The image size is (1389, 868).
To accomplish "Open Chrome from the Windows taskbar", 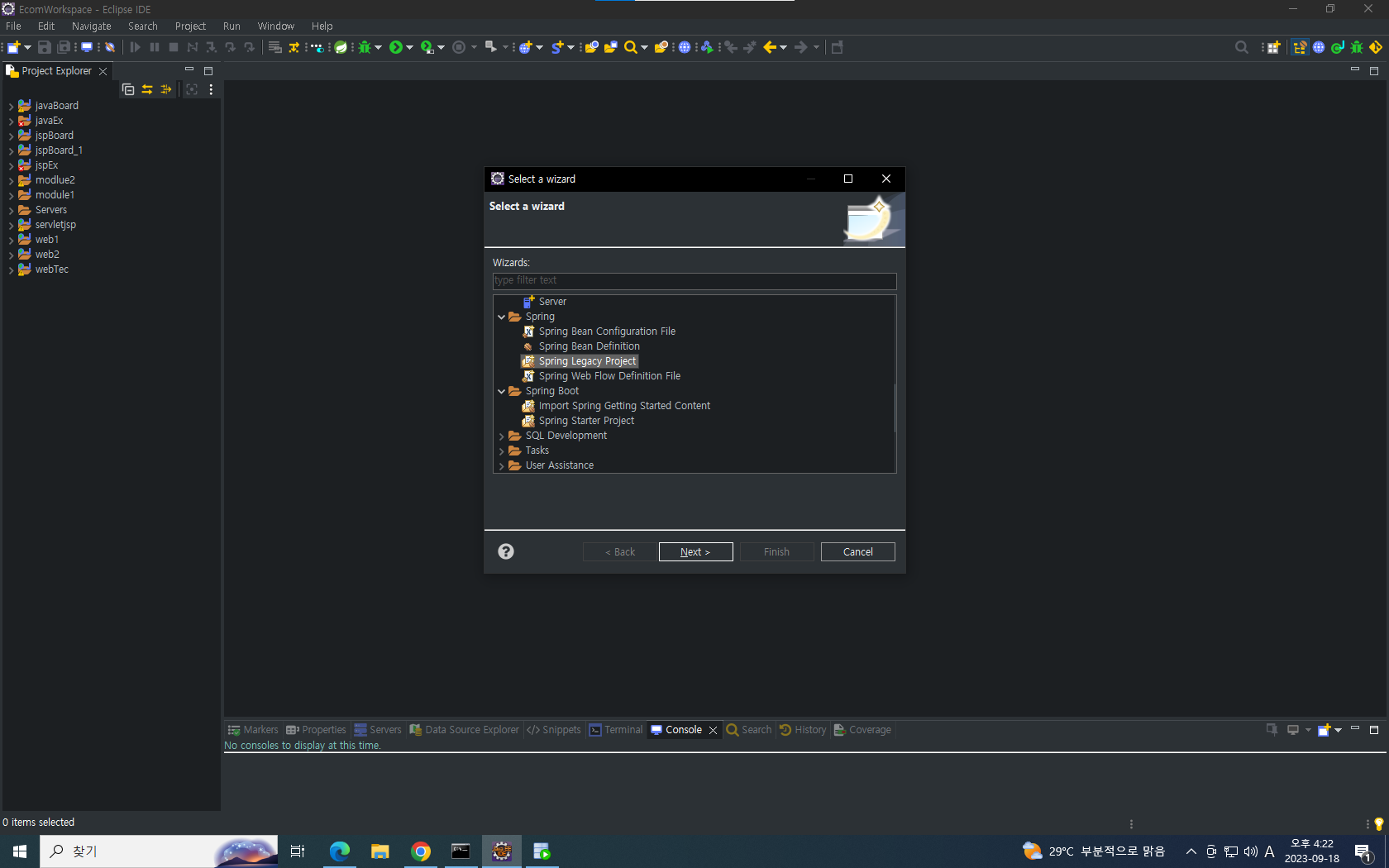I will click(x=421, y=851).
